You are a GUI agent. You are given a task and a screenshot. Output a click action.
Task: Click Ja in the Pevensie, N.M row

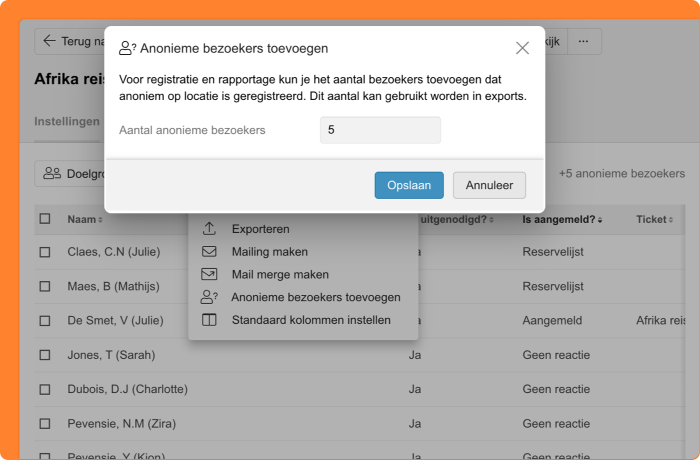(415, 423)
